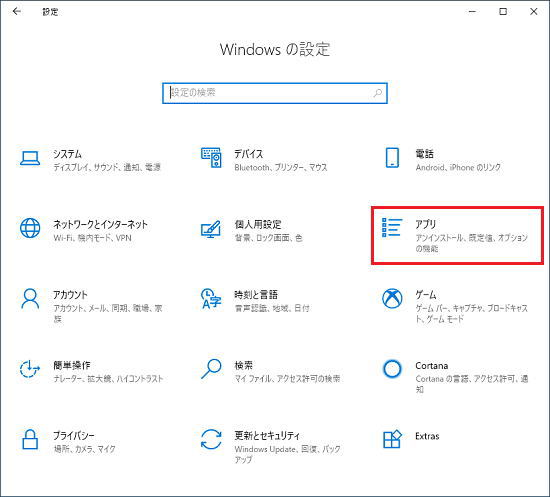
Task: Select the ネットワークとインターネット title
Action: coord(100,224)
